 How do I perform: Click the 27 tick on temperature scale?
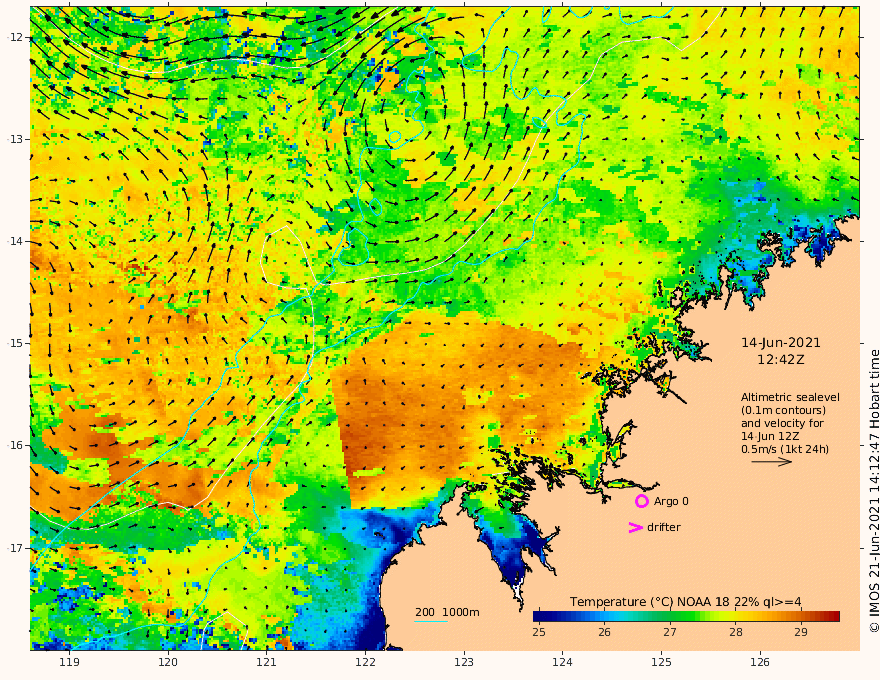pos(670,632)
